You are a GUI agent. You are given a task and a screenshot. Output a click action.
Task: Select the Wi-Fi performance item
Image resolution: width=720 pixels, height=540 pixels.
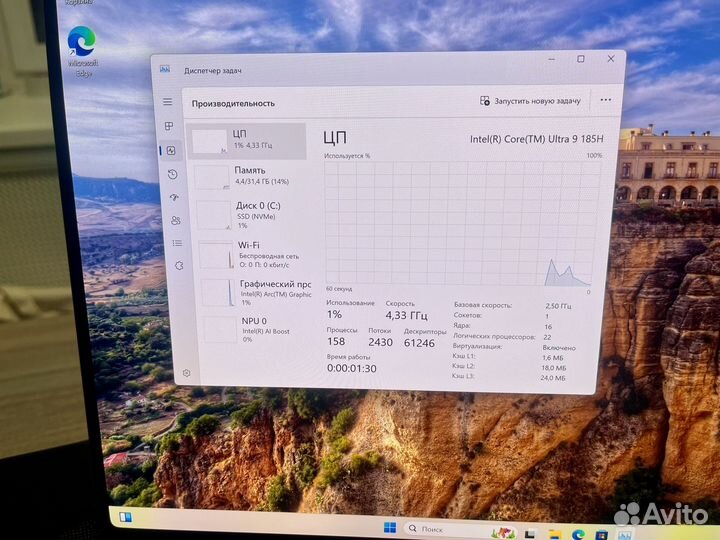[254, 254]
